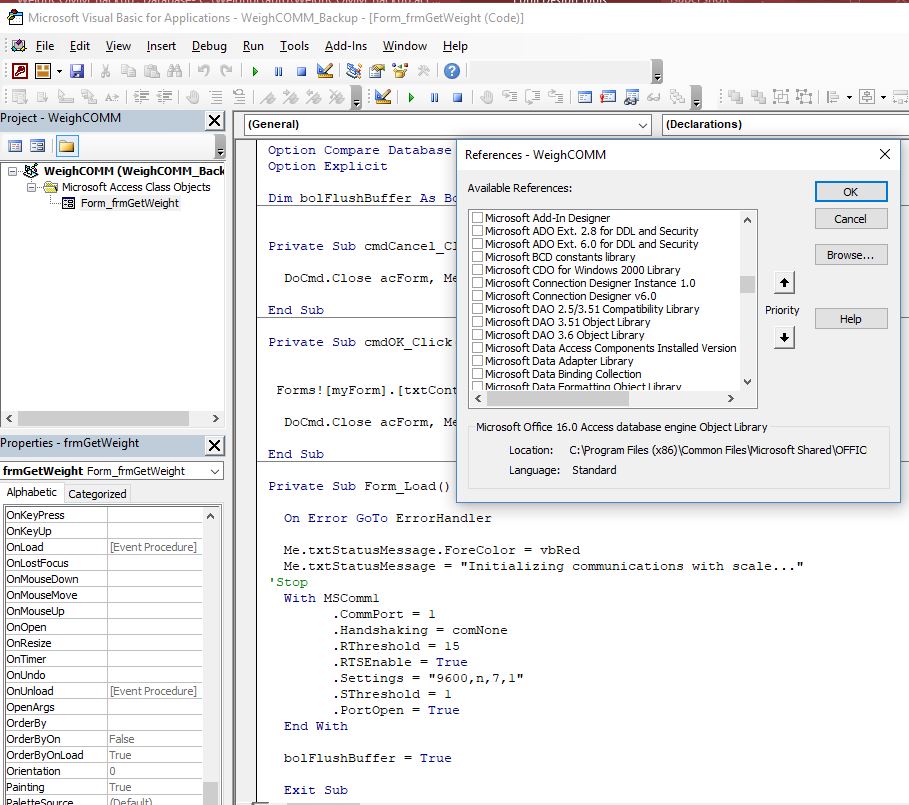
Task: Check the Microsoft DAO 3.6 Object Library reference
Action: pos(478,335)
